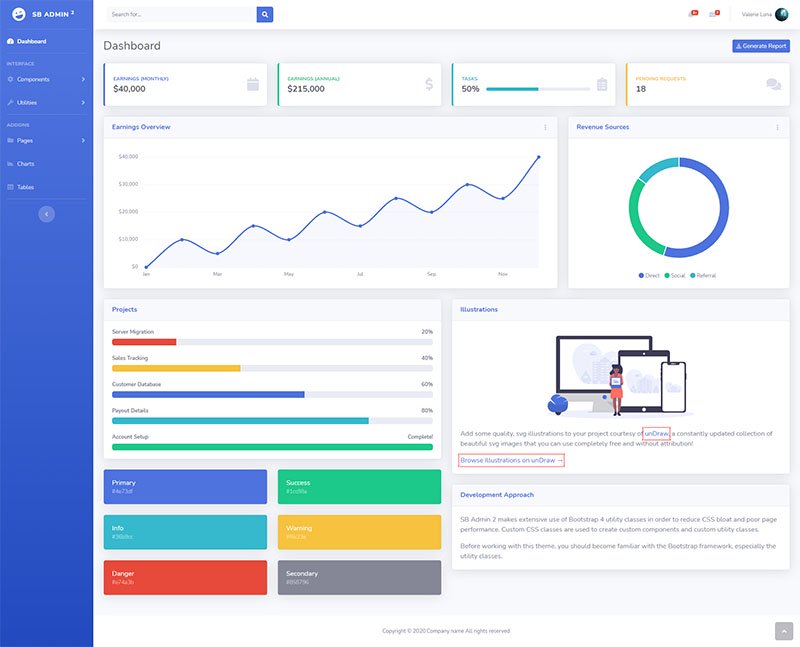Screen dimensions: 800x647
Task: Click the SB Admin smiley logo
Action: 19,14
